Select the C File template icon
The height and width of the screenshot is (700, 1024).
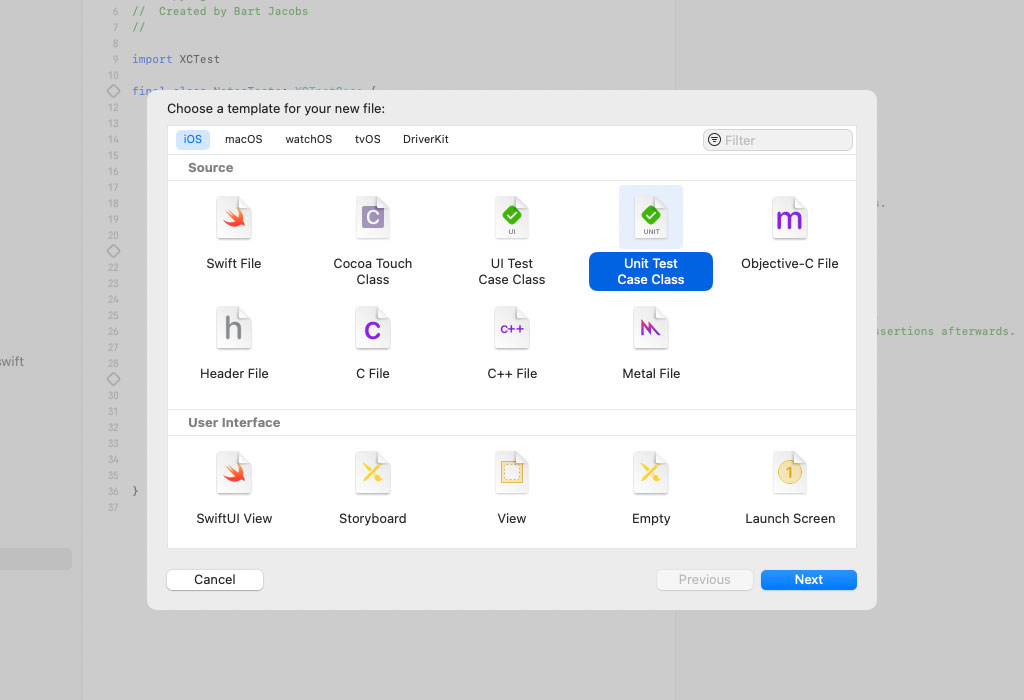372,328
